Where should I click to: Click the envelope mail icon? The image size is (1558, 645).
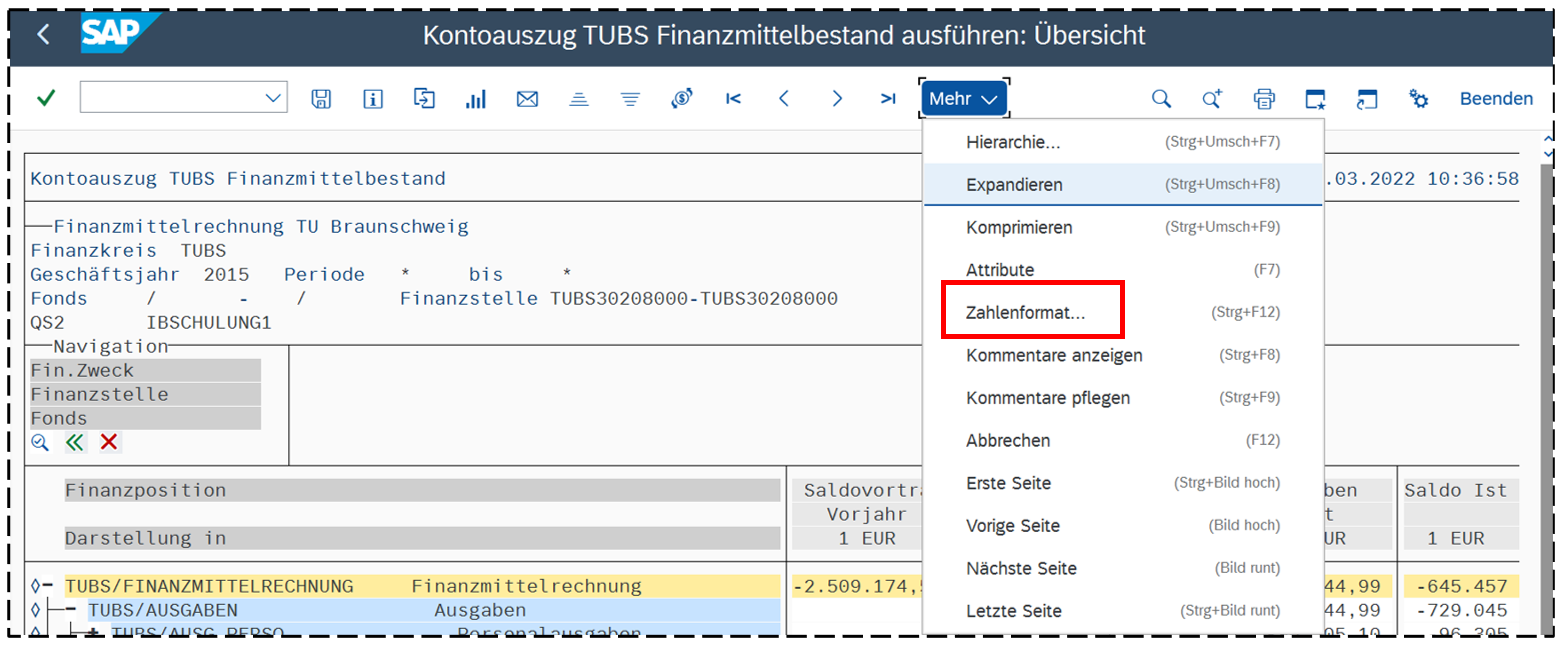click(x=527, y=98)
